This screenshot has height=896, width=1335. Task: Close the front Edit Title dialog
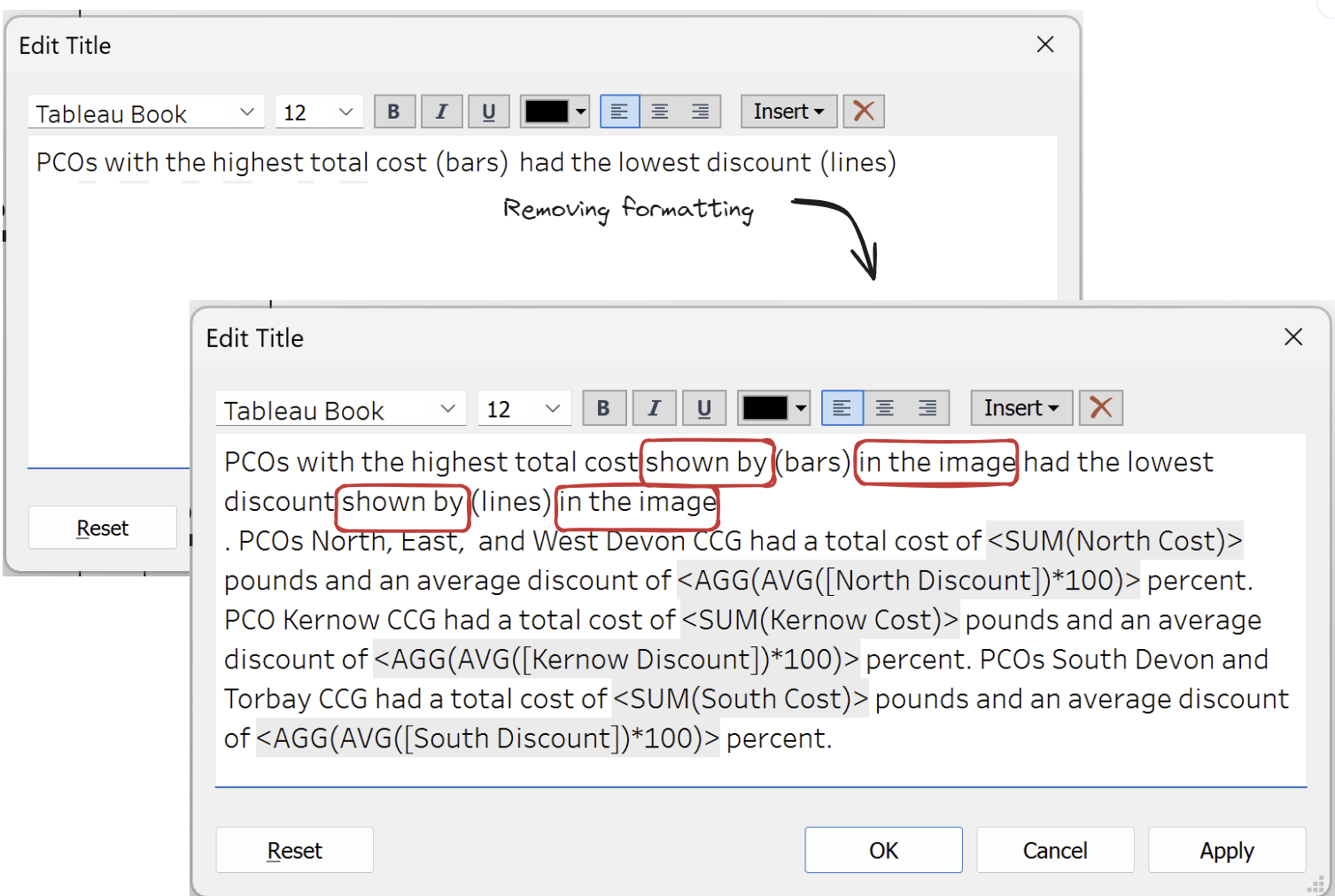coord(1293,336)
